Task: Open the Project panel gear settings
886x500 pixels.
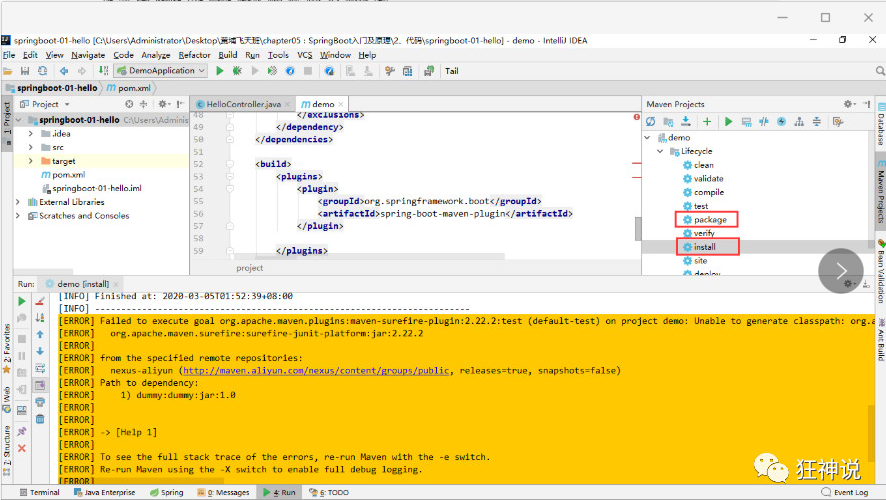Action: tap(164, 104)
